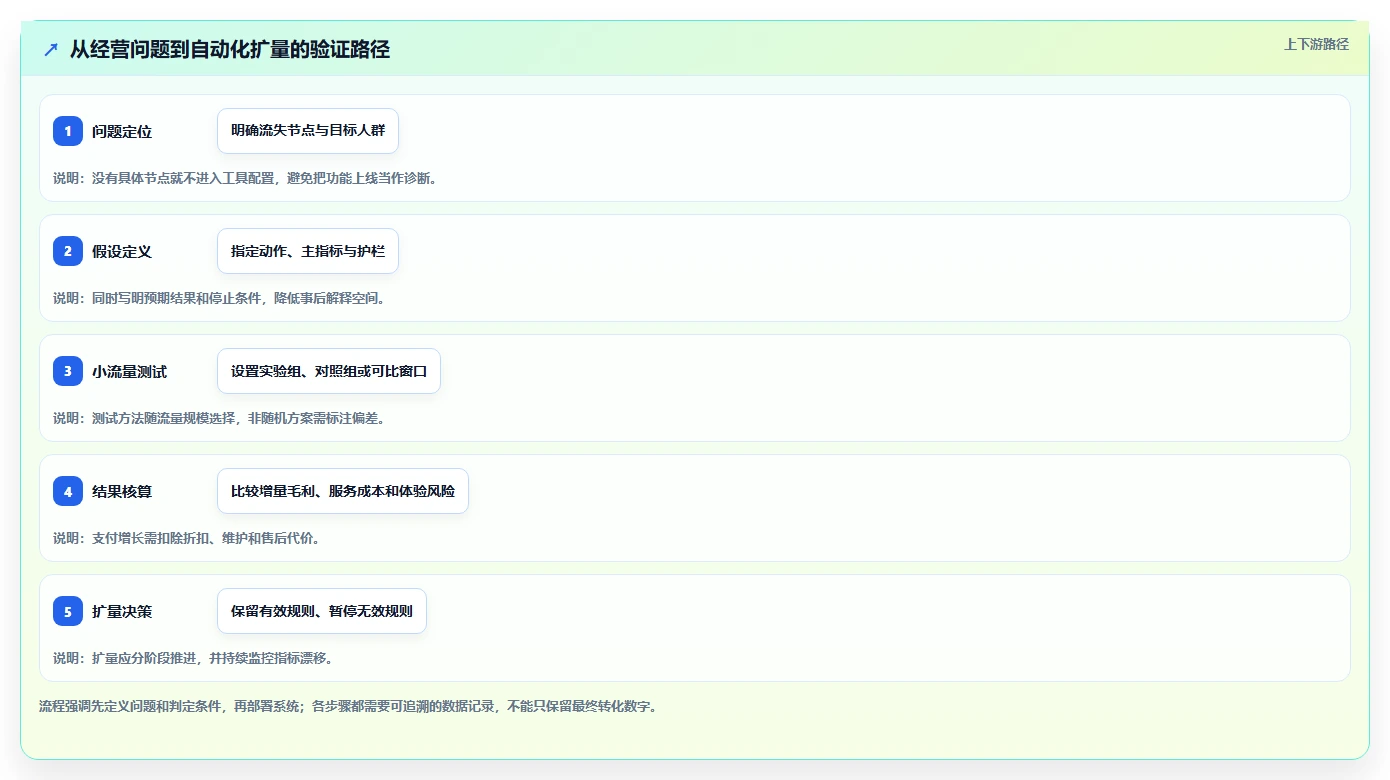Click the note 扩量应分阶段推进
This screenshot has height=780, width=1390.
(x=144, y=658)
